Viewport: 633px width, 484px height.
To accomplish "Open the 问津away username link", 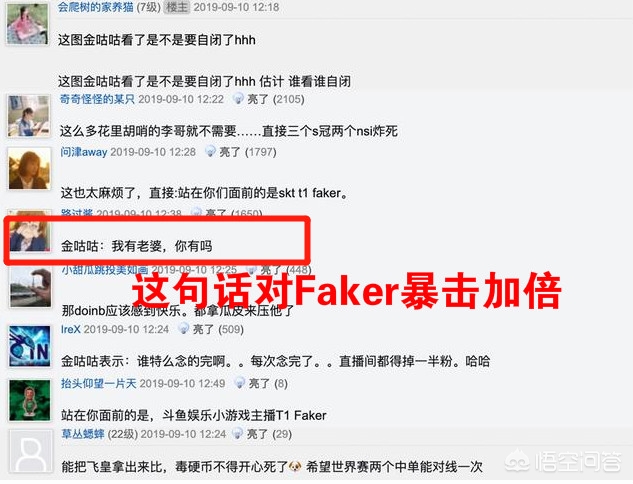I will point(84,152).
